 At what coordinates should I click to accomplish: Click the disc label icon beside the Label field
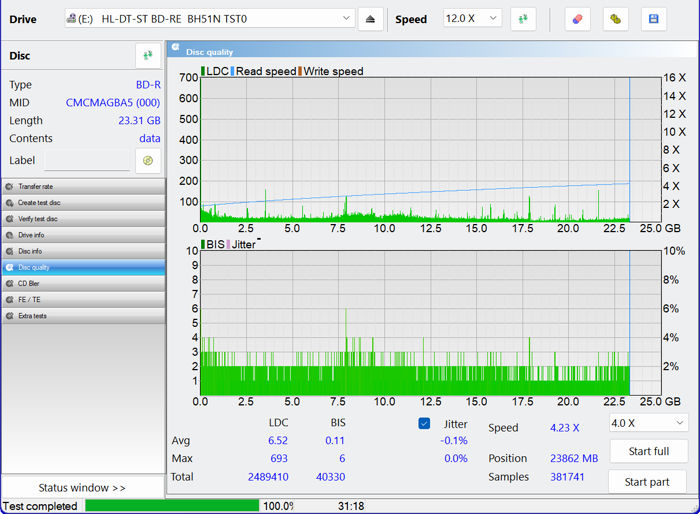coord(148,160)
